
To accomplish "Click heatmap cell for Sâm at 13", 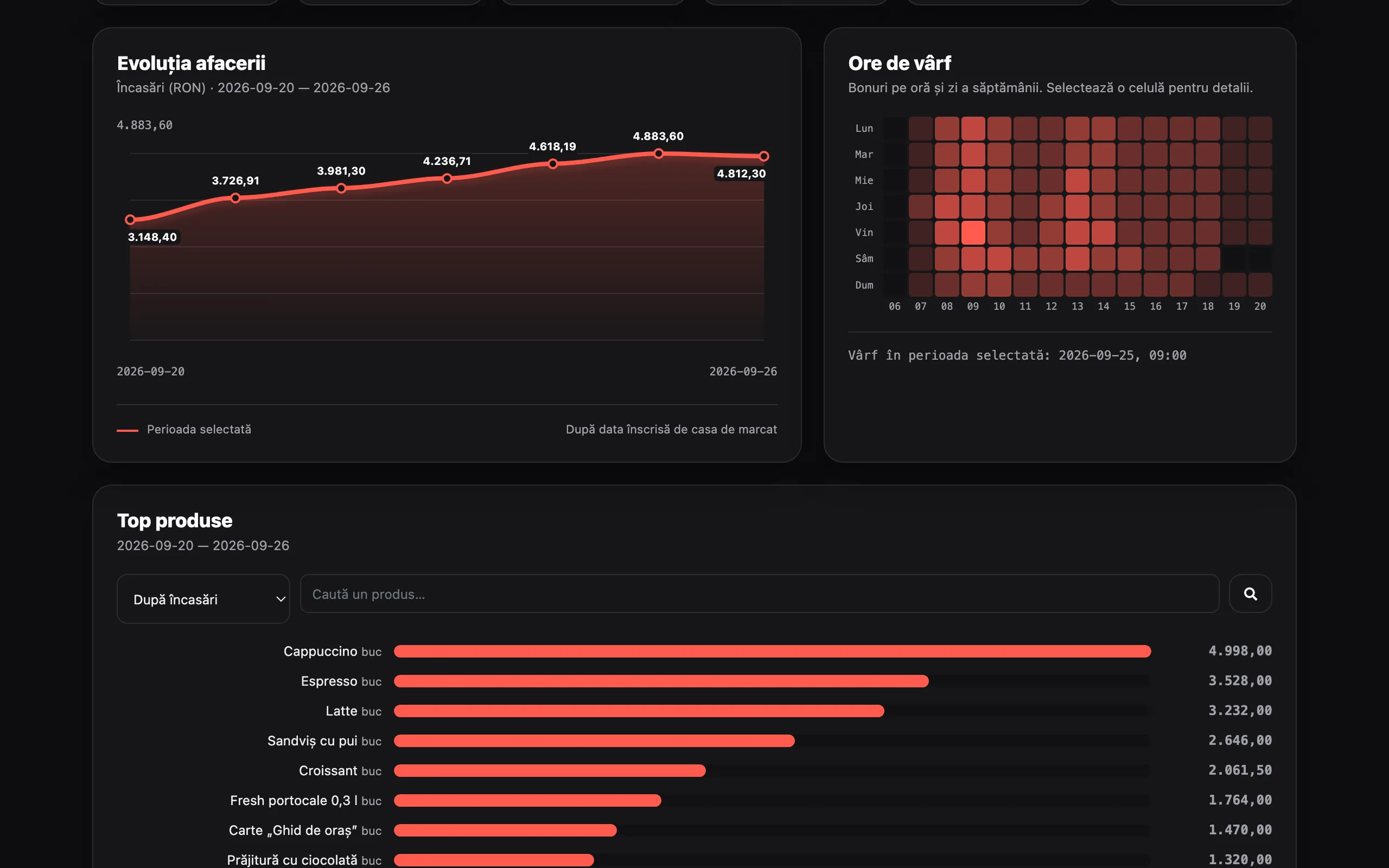I will (x=1078, y=259).
